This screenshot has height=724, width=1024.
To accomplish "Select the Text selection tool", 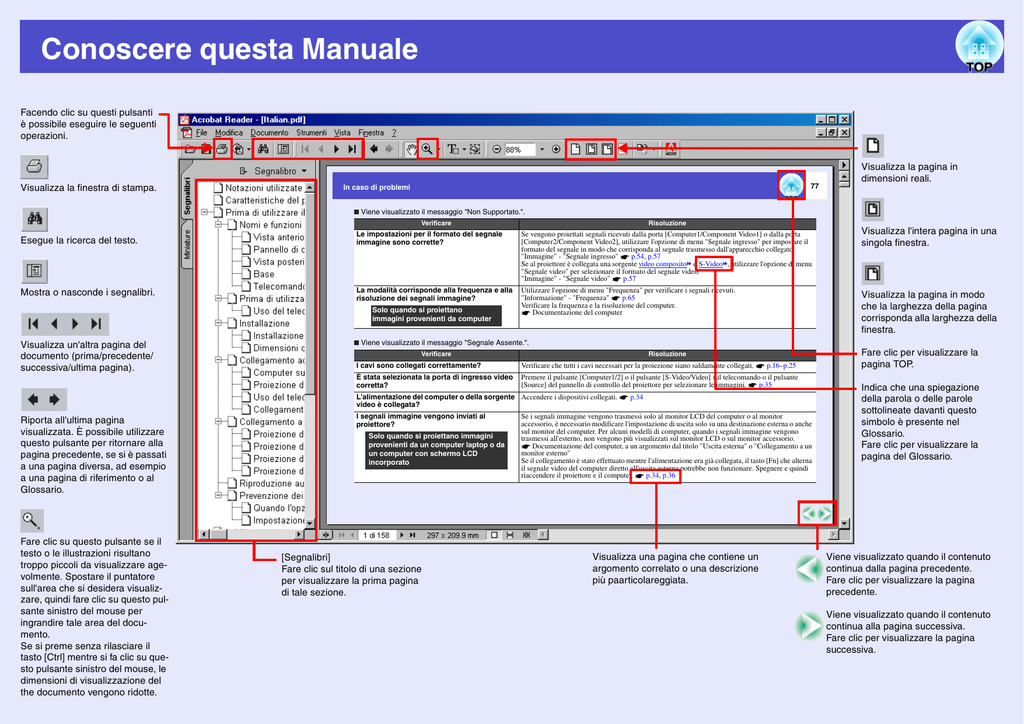I will coord(453,149).
